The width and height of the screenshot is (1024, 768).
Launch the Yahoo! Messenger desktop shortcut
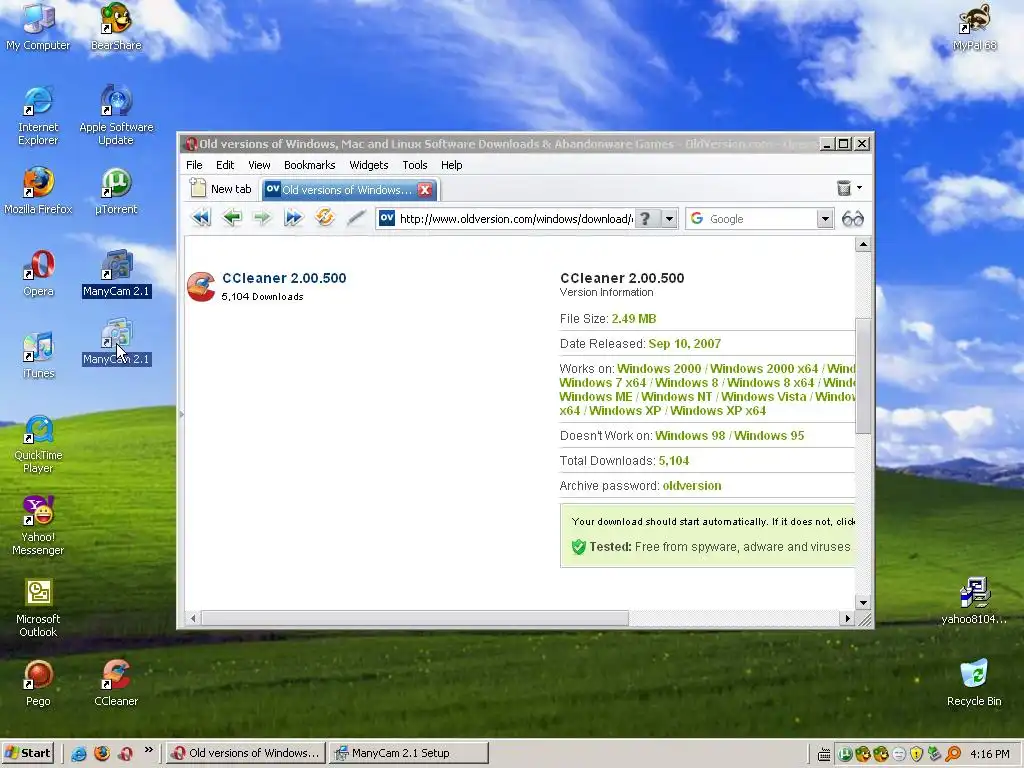(x=38, y=526)
